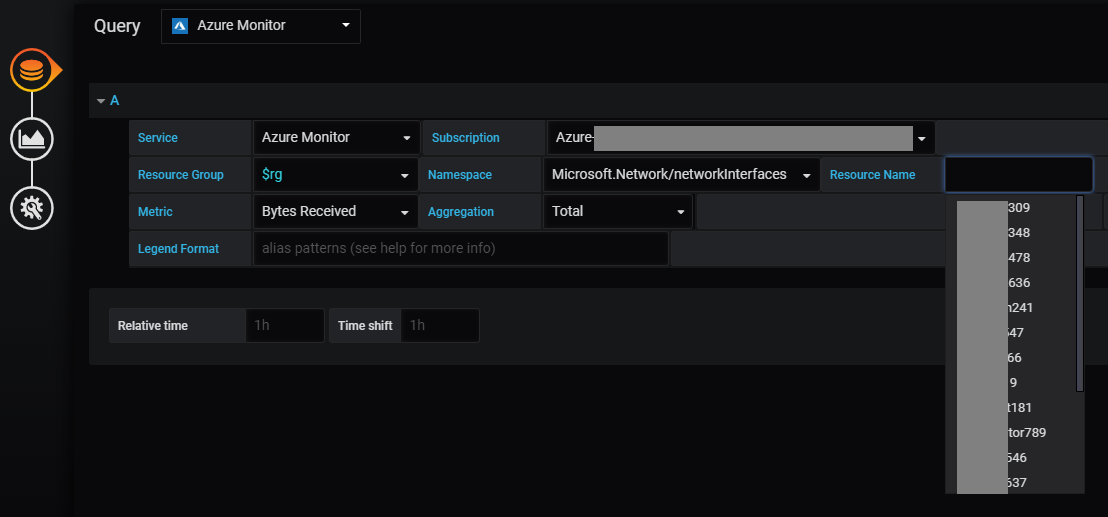Click the Legend Format alias patterns field
The height and width of the screenshot is (517, 1108).
coord(460,249)
